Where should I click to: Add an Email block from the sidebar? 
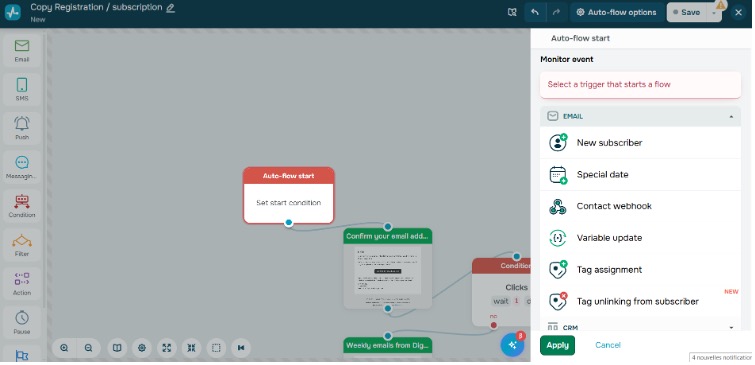[22, 50]
